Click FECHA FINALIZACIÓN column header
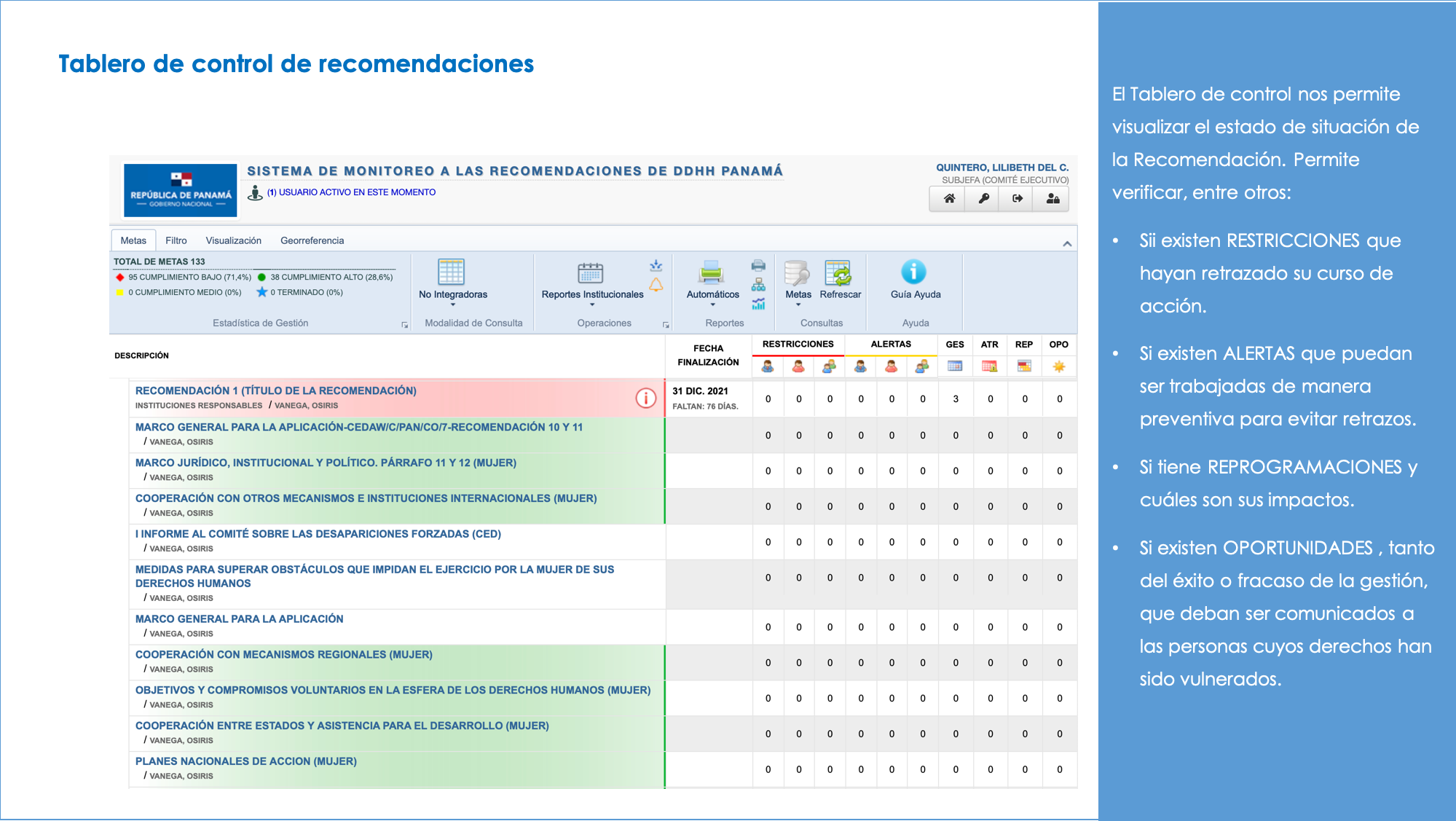1456x821 pixels. [708, 355]
